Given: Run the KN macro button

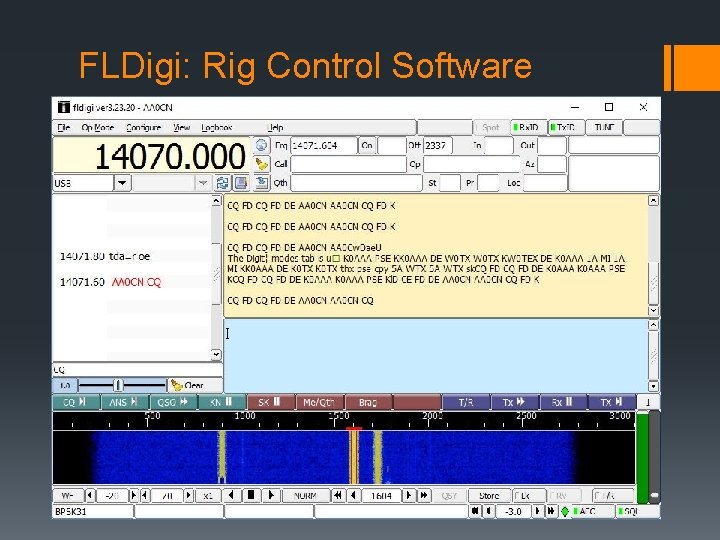Looking at the screenshot, I should click(222, 402).
